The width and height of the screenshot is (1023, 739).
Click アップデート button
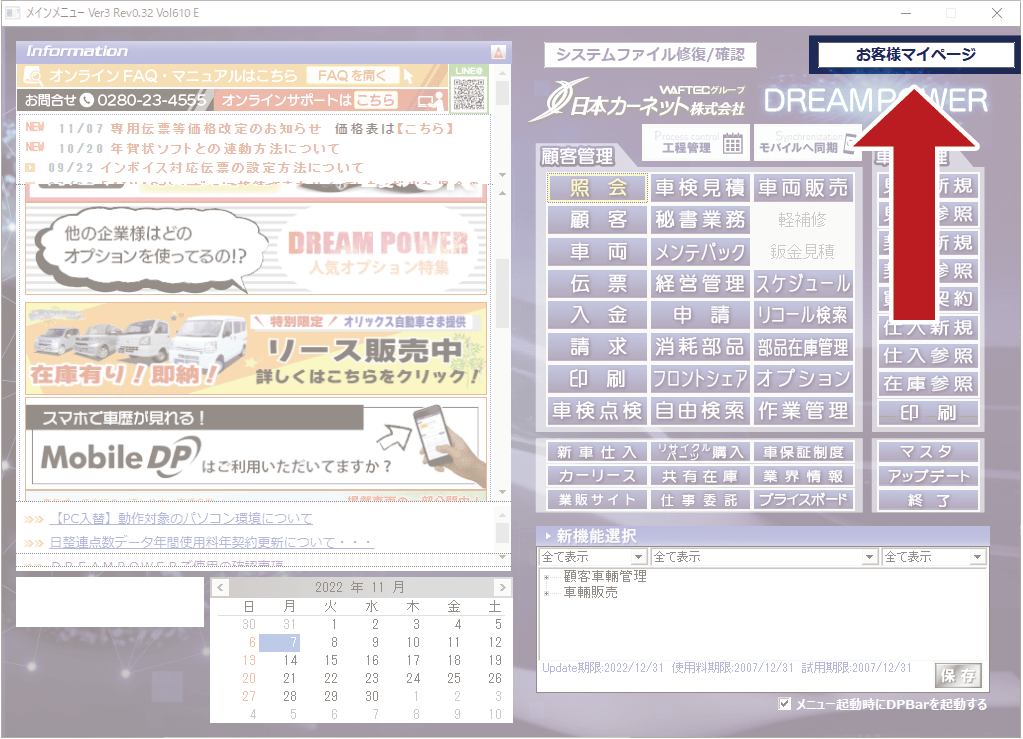(x=928, y=476)
